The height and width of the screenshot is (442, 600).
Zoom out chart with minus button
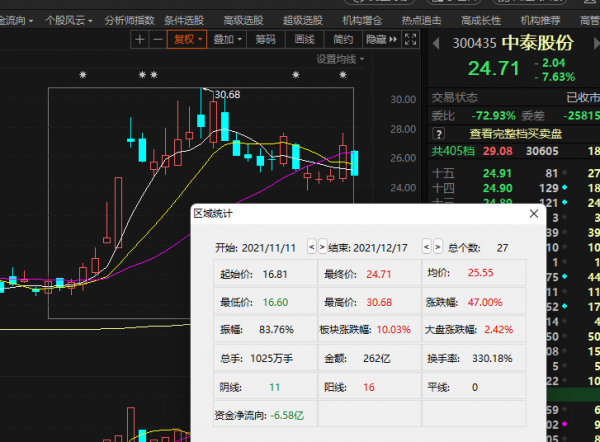tap(158, 39)
